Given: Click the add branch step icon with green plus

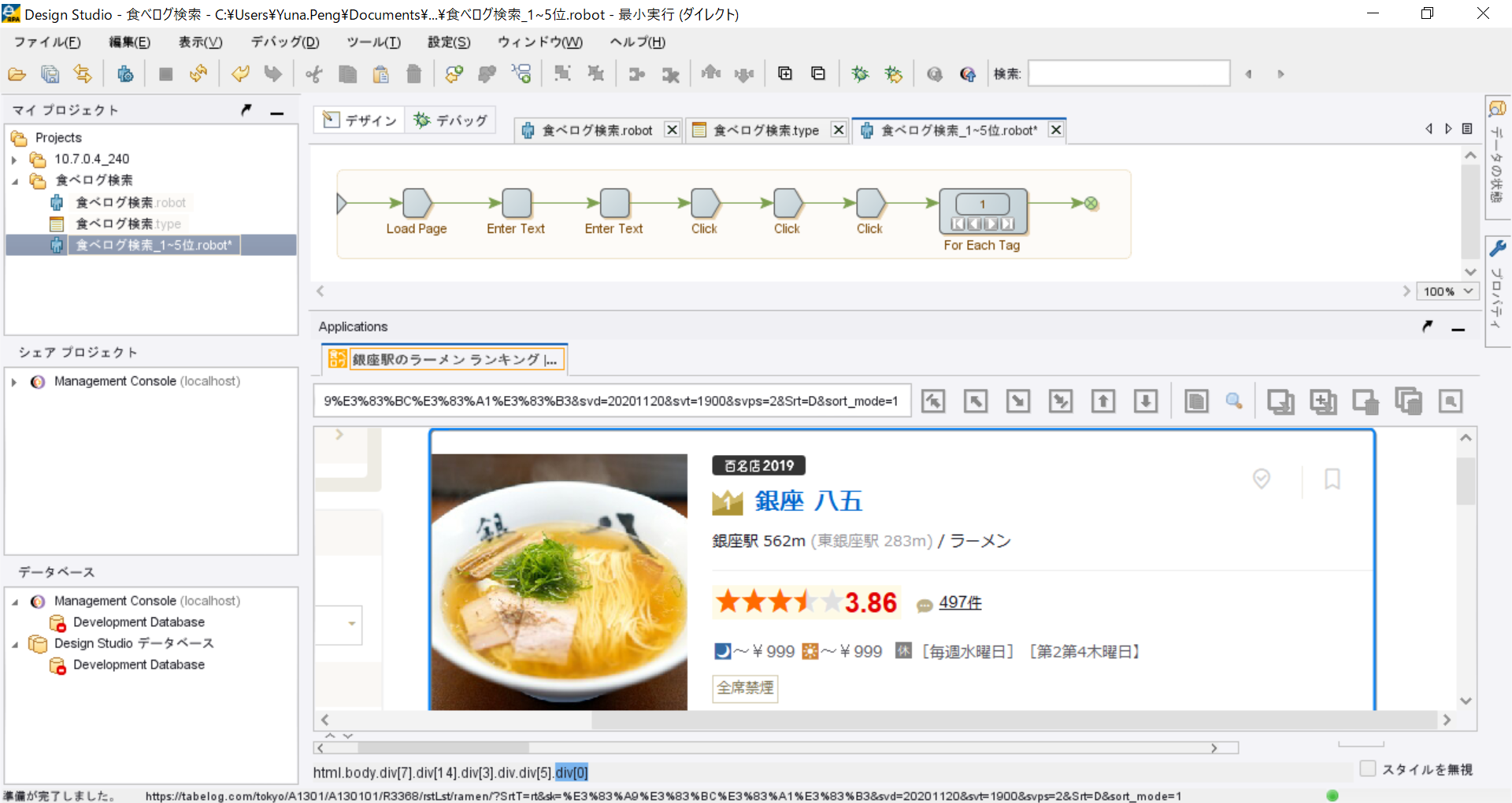Looking at the screenshot, I should (521, 74).
